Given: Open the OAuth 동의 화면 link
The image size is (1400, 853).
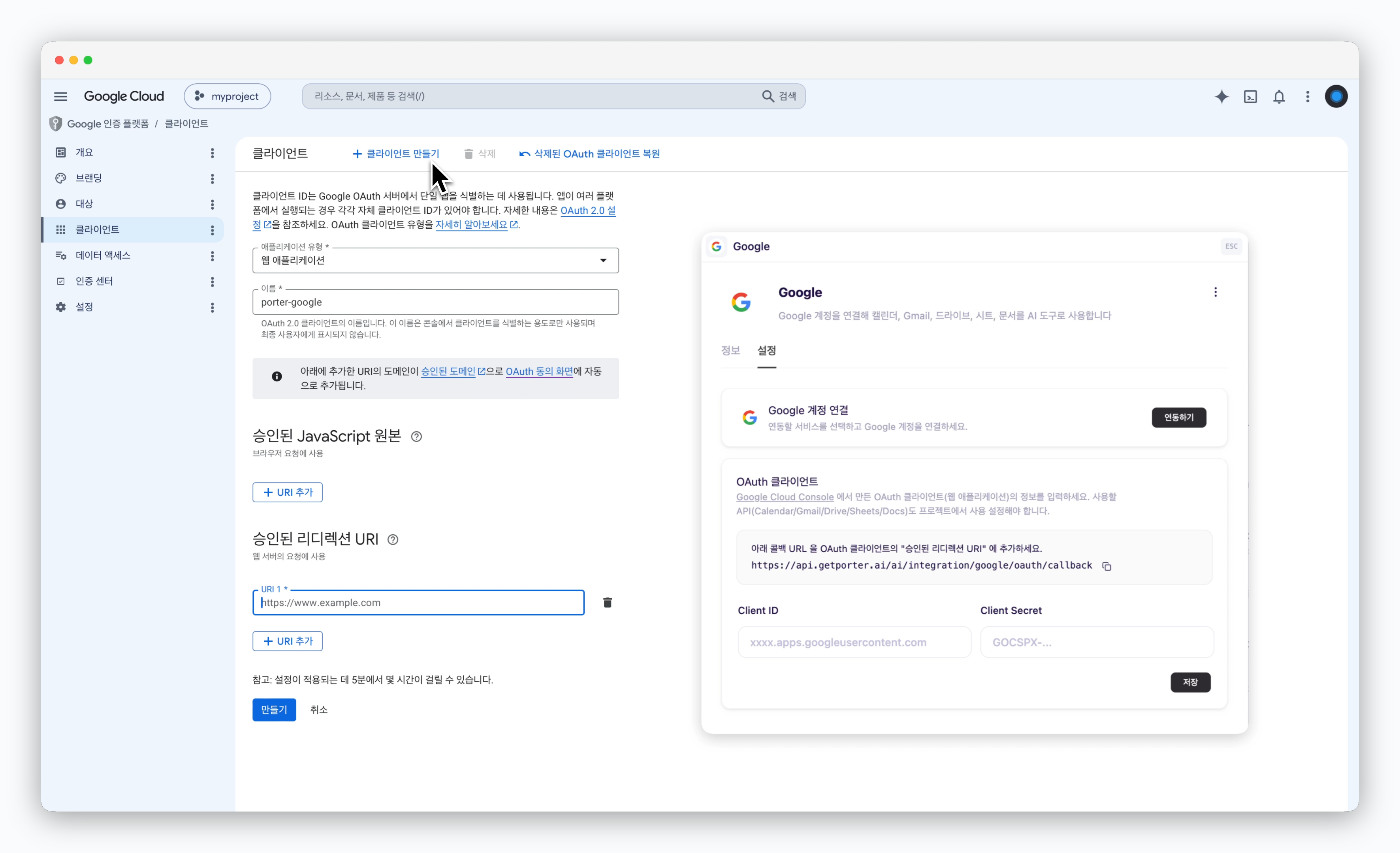Looking at the screenshot, I should pos(539,372).
